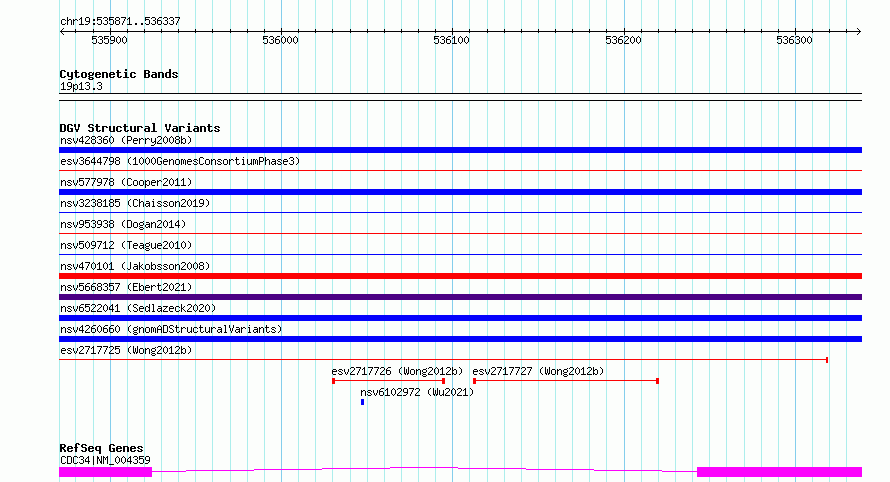Open nsv5668357 (Ebert2021) variant
The image size is (890, 482).
[x=126, y=287]
